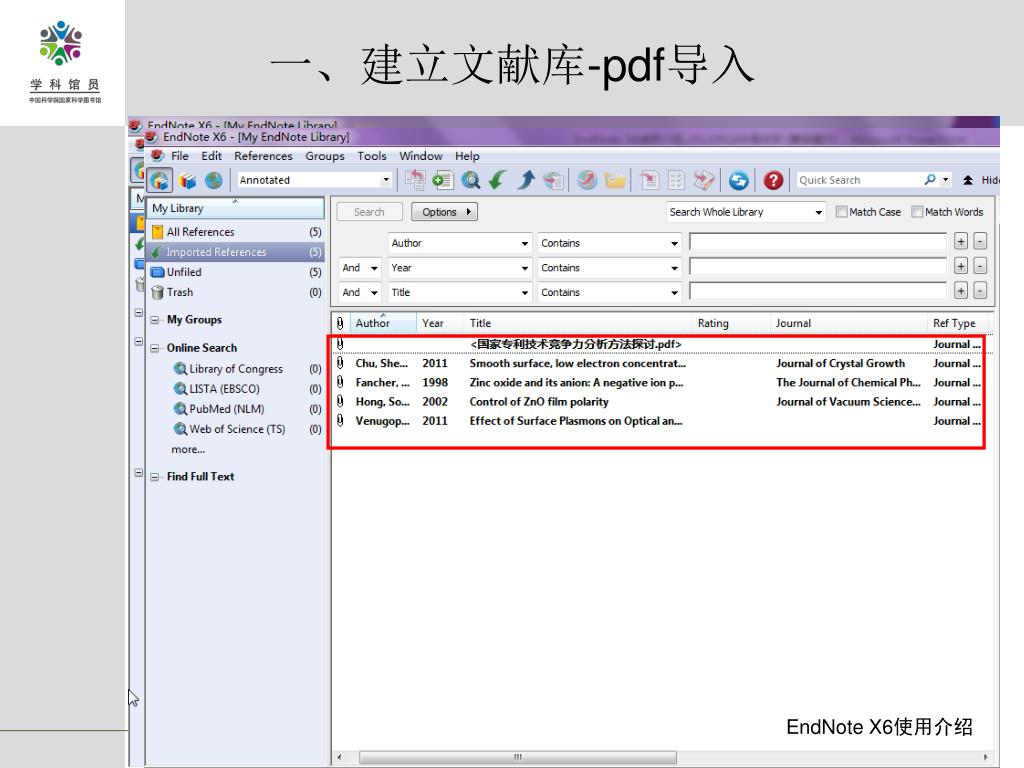Click the minus button in Title search row
1024x768 pixels.
coord(980,291)
